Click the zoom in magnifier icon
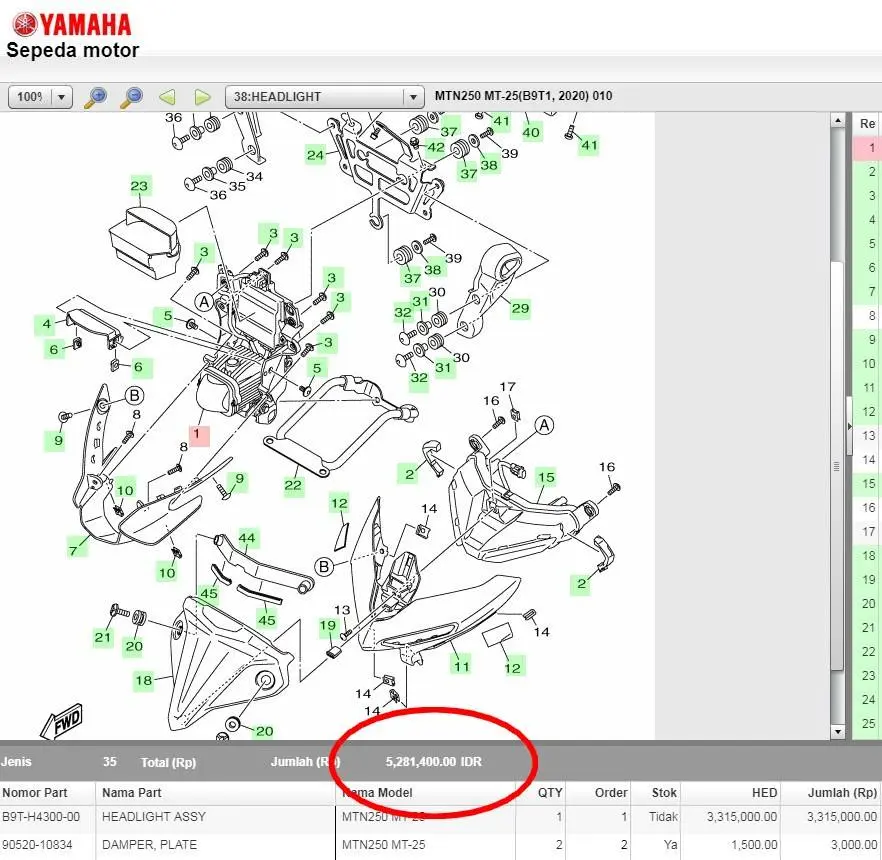 coord(96,97)
